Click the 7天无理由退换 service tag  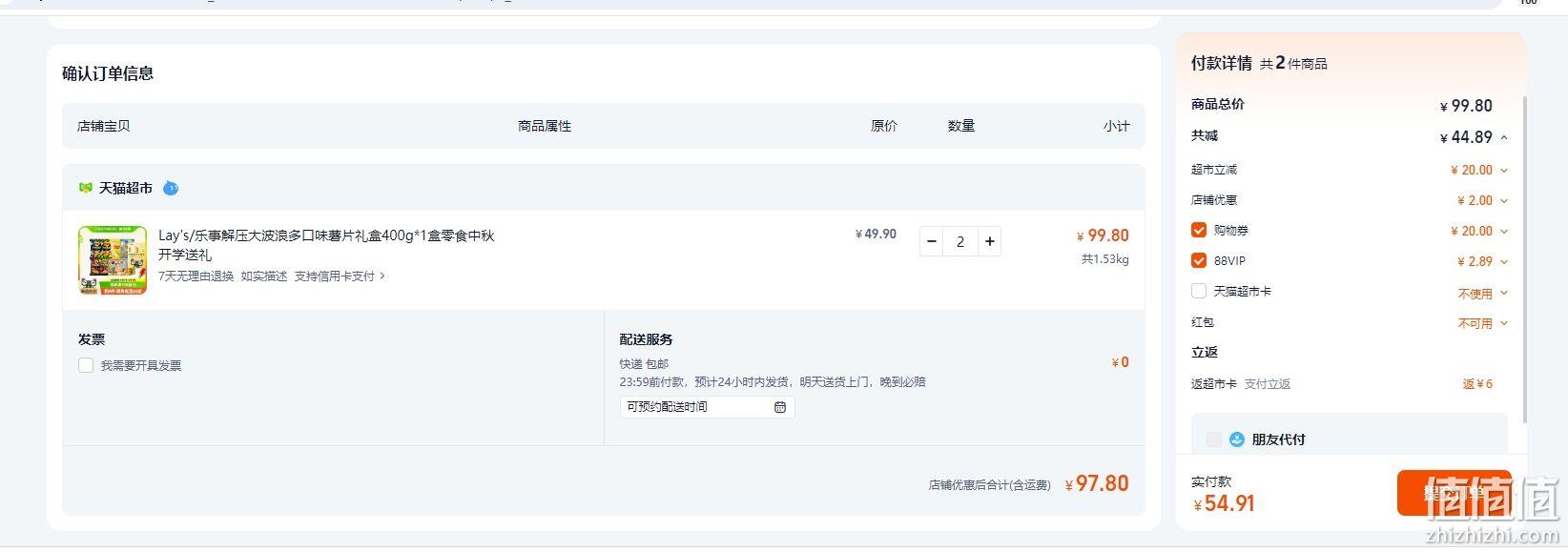click(x=196, y=276)
